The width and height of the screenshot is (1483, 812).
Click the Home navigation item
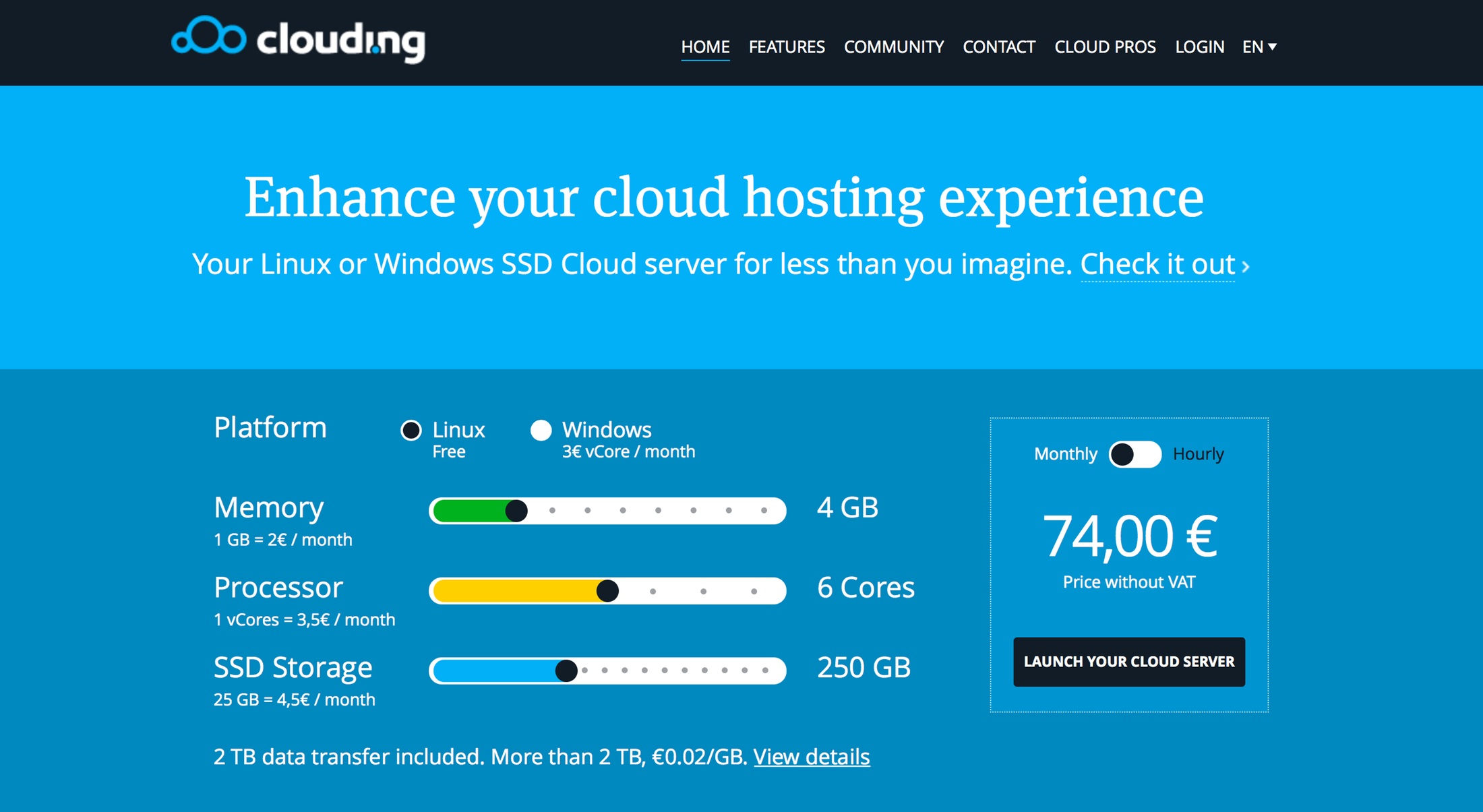(x=705, y=46)
